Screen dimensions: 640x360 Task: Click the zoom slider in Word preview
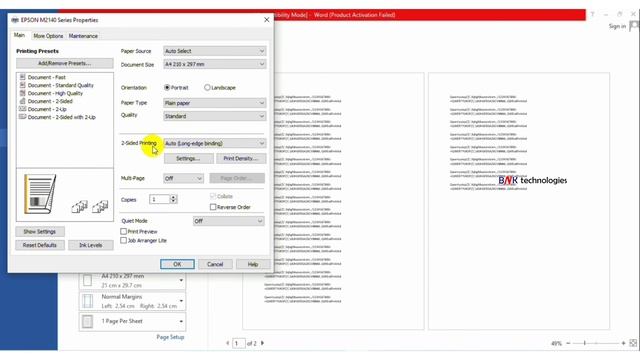coord(596,343)
